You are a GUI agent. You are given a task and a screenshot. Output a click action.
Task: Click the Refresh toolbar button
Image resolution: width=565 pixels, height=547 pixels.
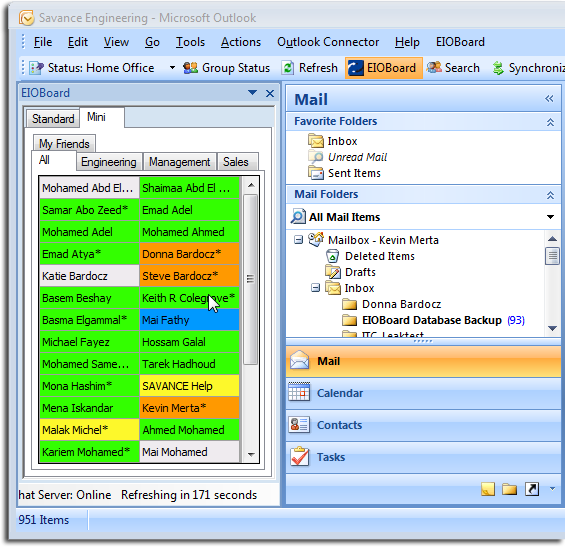pyautogui.click(x=310, y=68)
